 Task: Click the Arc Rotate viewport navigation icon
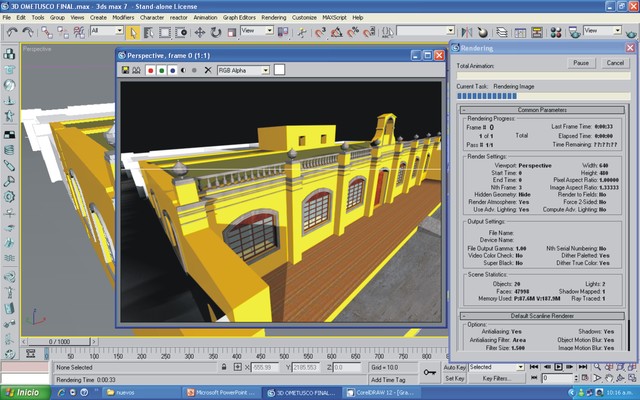pos(621,378)
